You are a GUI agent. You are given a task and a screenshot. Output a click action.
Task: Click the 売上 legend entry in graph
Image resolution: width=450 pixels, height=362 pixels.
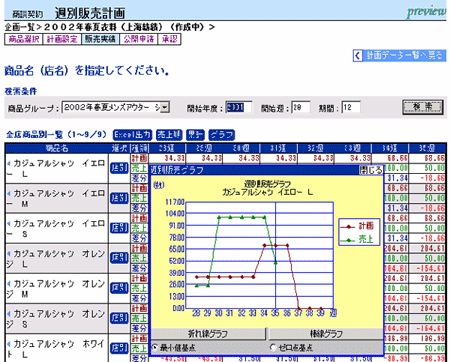[x=357, y=239]
